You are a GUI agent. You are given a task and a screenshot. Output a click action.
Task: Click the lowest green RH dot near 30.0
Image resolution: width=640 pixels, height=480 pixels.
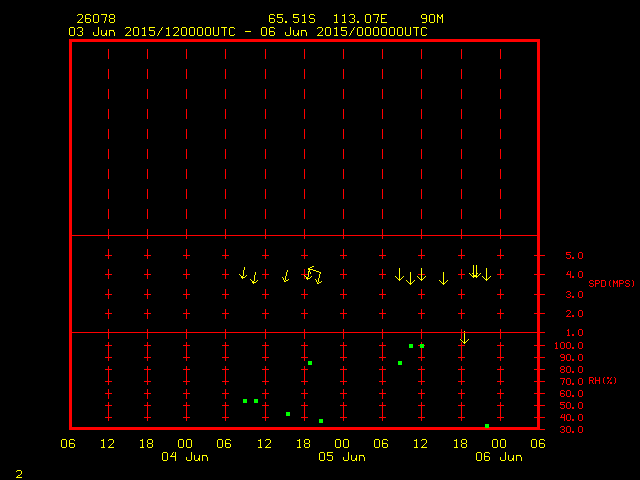[x=487, y=426]
